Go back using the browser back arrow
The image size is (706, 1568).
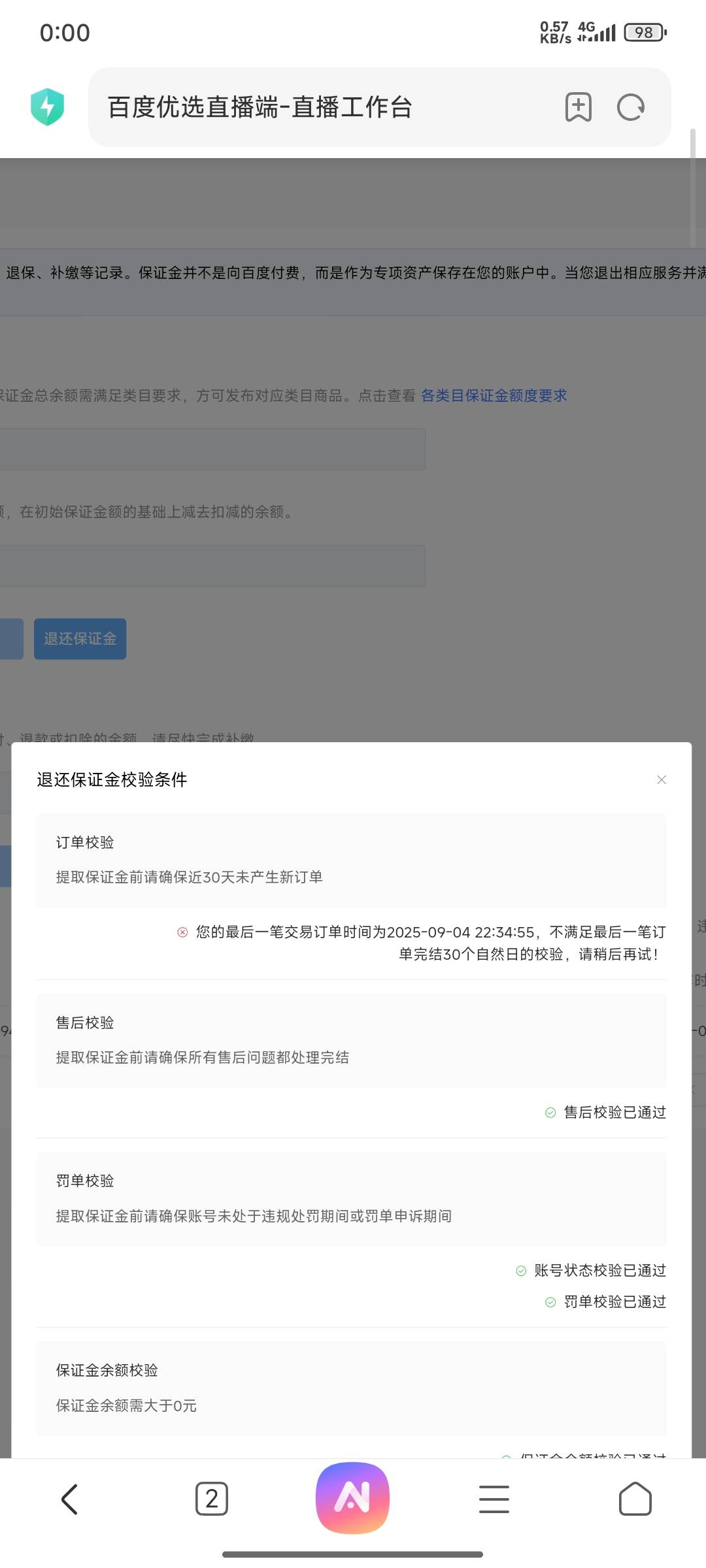click(69, 1499)
